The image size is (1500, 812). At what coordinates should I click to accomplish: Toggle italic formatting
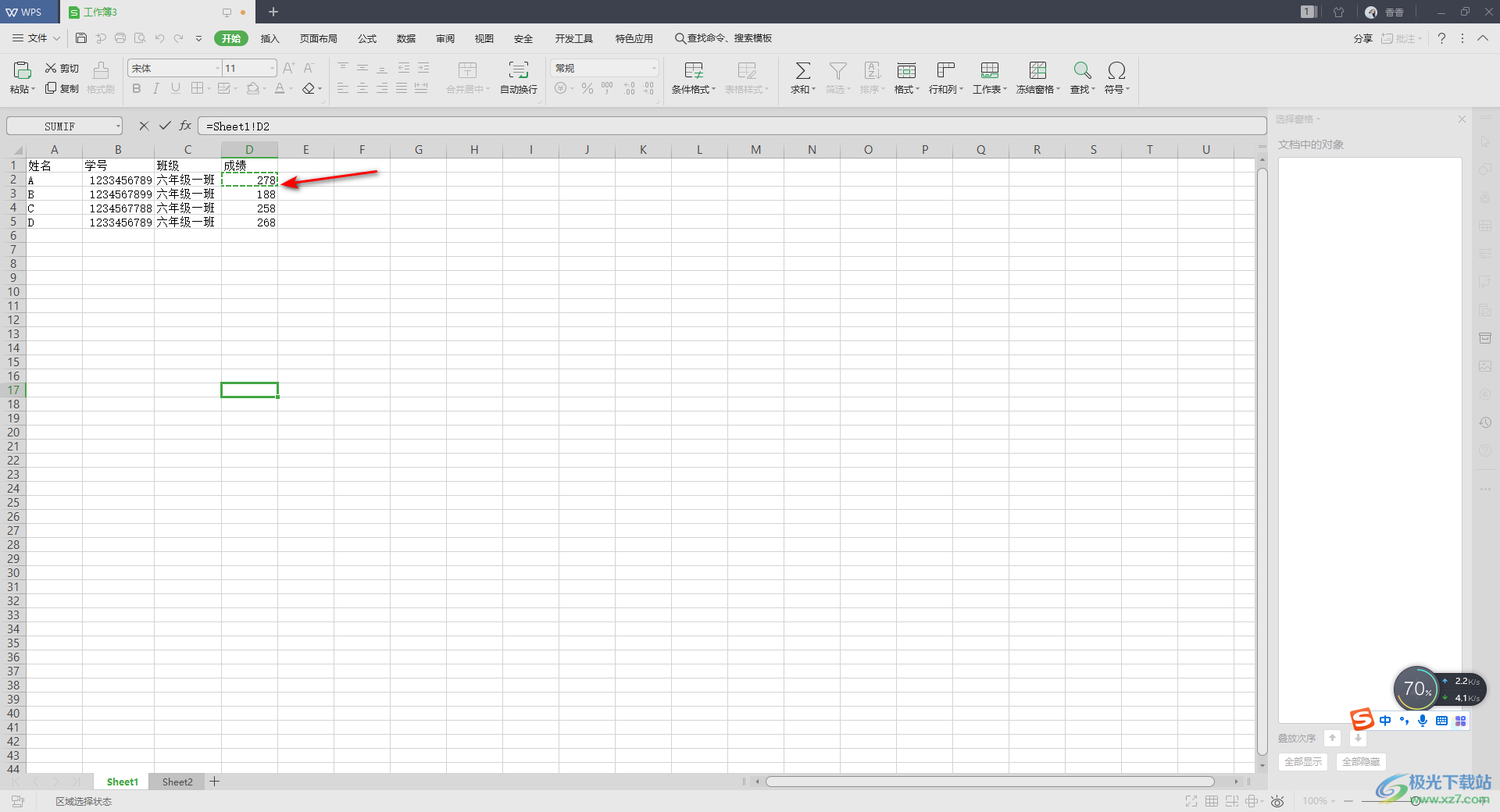[x=156, y=89]
